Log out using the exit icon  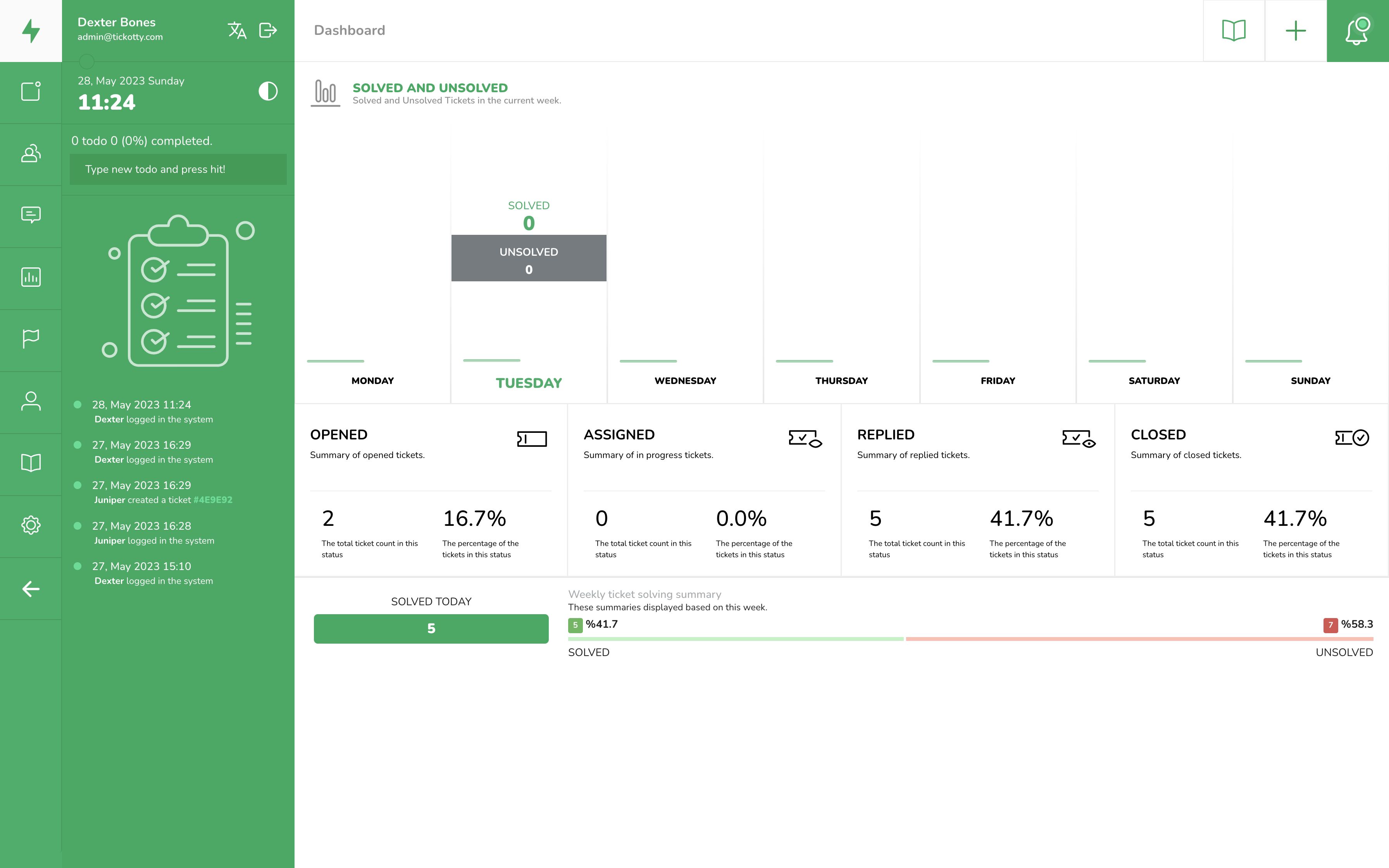point(268,31)
